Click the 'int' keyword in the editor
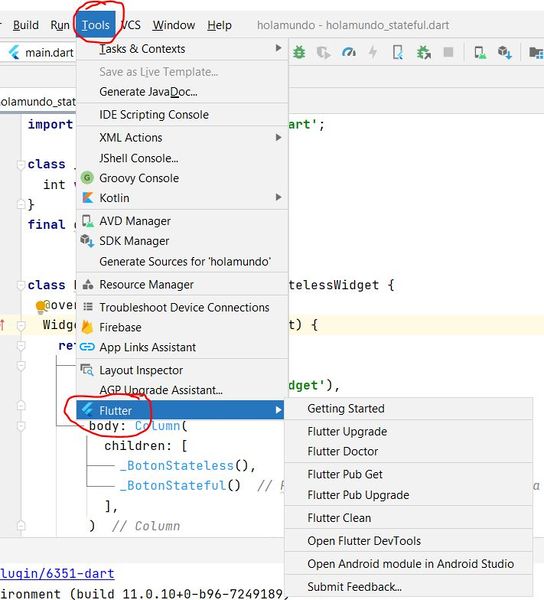The width and height of the screenshot is (544, 600). point(54,185)
